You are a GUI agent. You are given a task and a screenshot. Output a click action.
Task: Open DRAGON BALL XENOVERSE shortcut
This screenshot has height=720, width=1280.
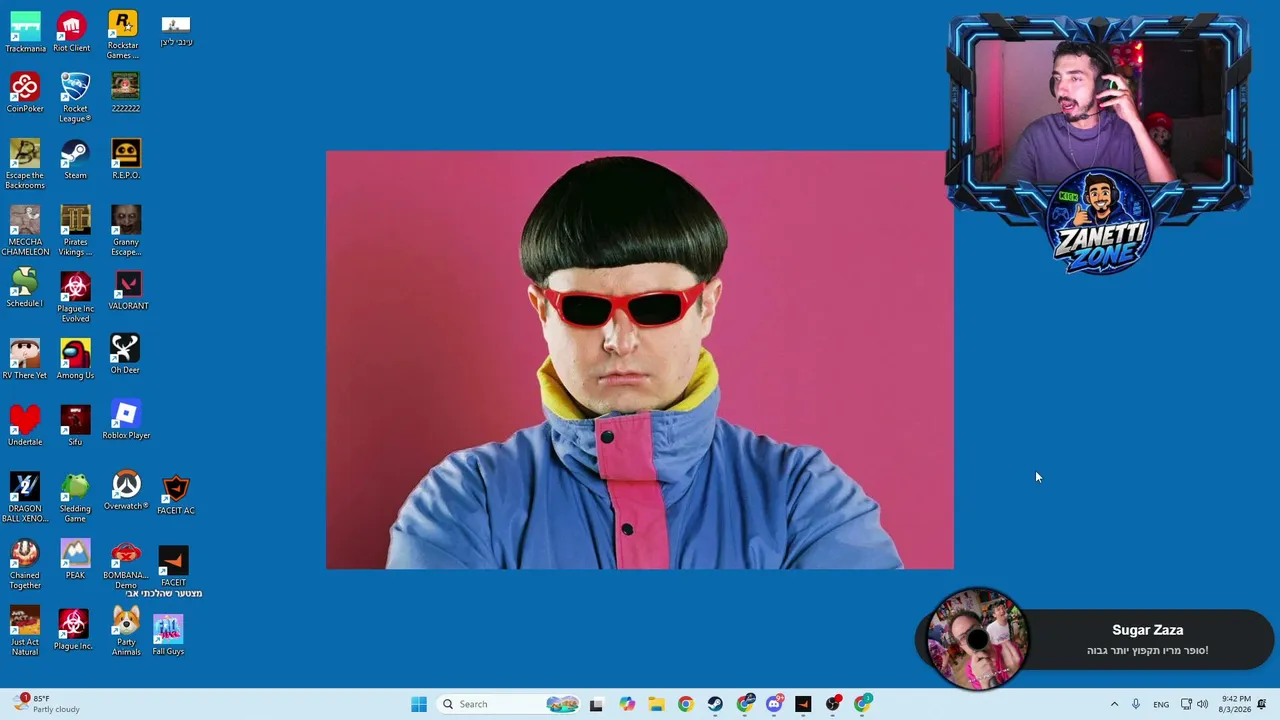coord(25,497)
